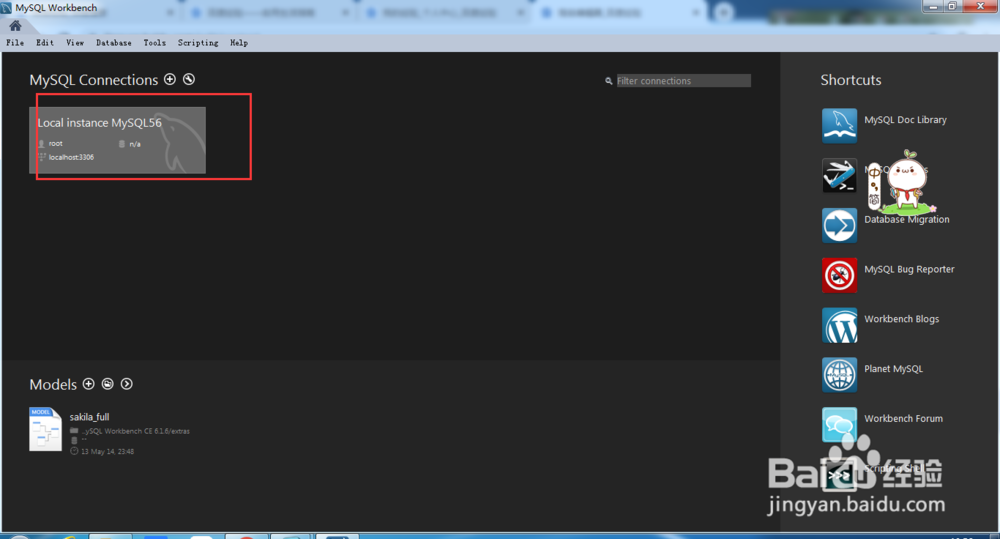Image resolution: width=1000 pixels, height=539 pixels.
Task: Click the Filter connections search field
Action: click(683, 81)
